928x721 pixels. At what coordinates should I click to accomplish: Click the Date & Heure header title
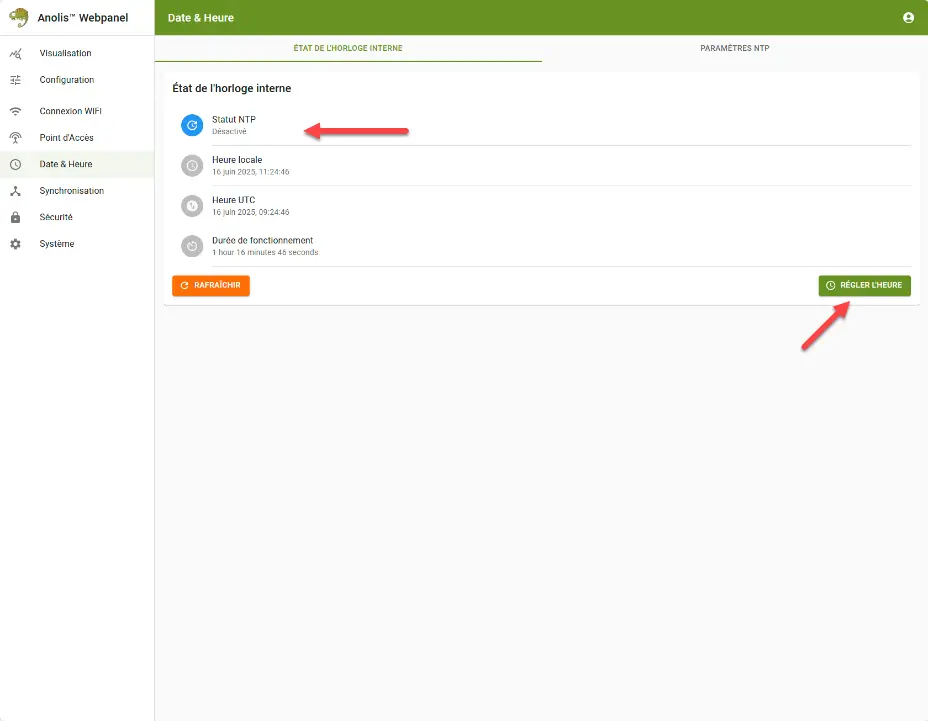pos(201,18)
